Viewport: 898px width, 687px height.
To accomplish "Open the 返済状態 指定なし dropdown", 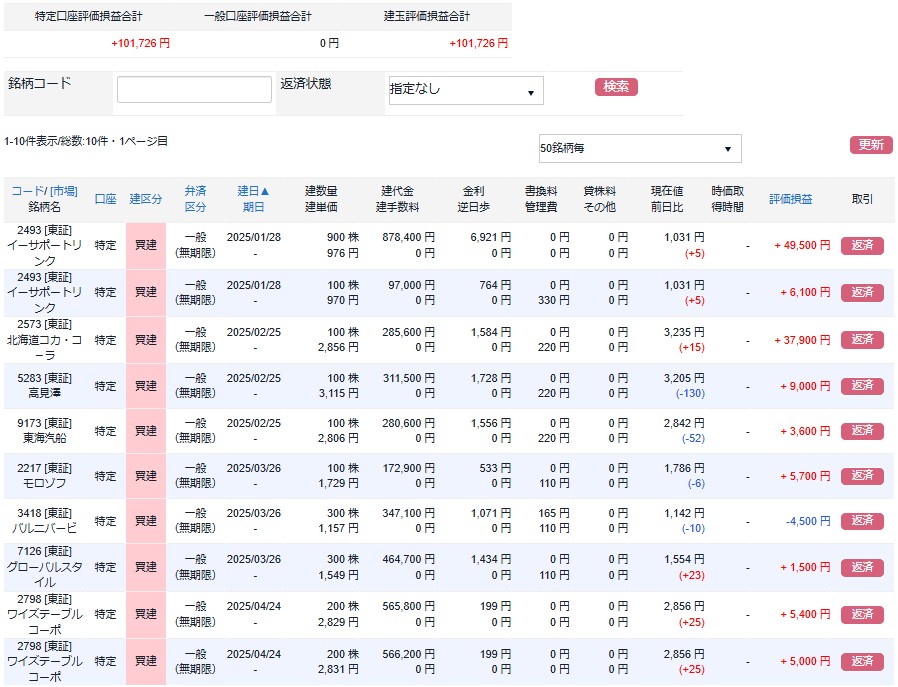I will click(466, 90).
